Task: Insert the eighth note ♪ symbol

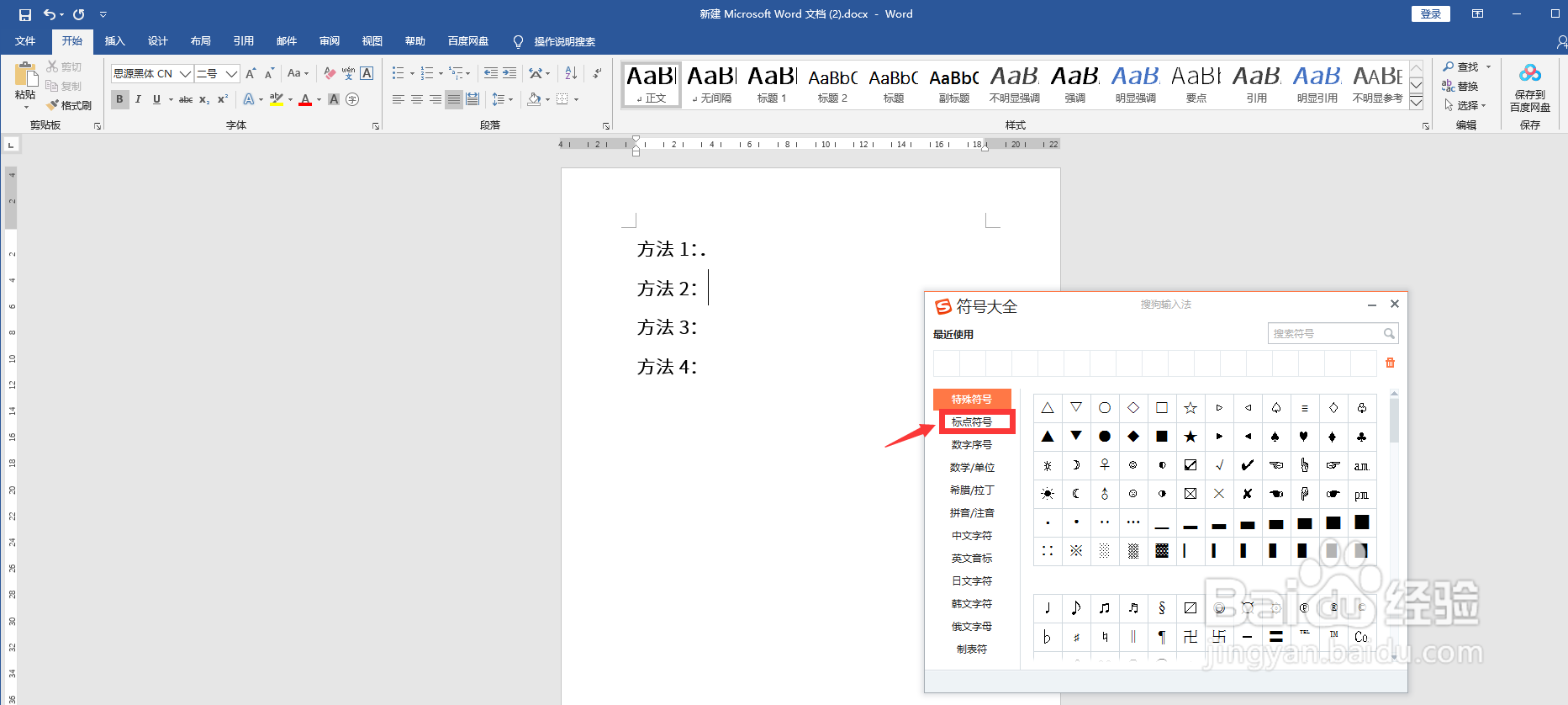Action: (1076, 608)
